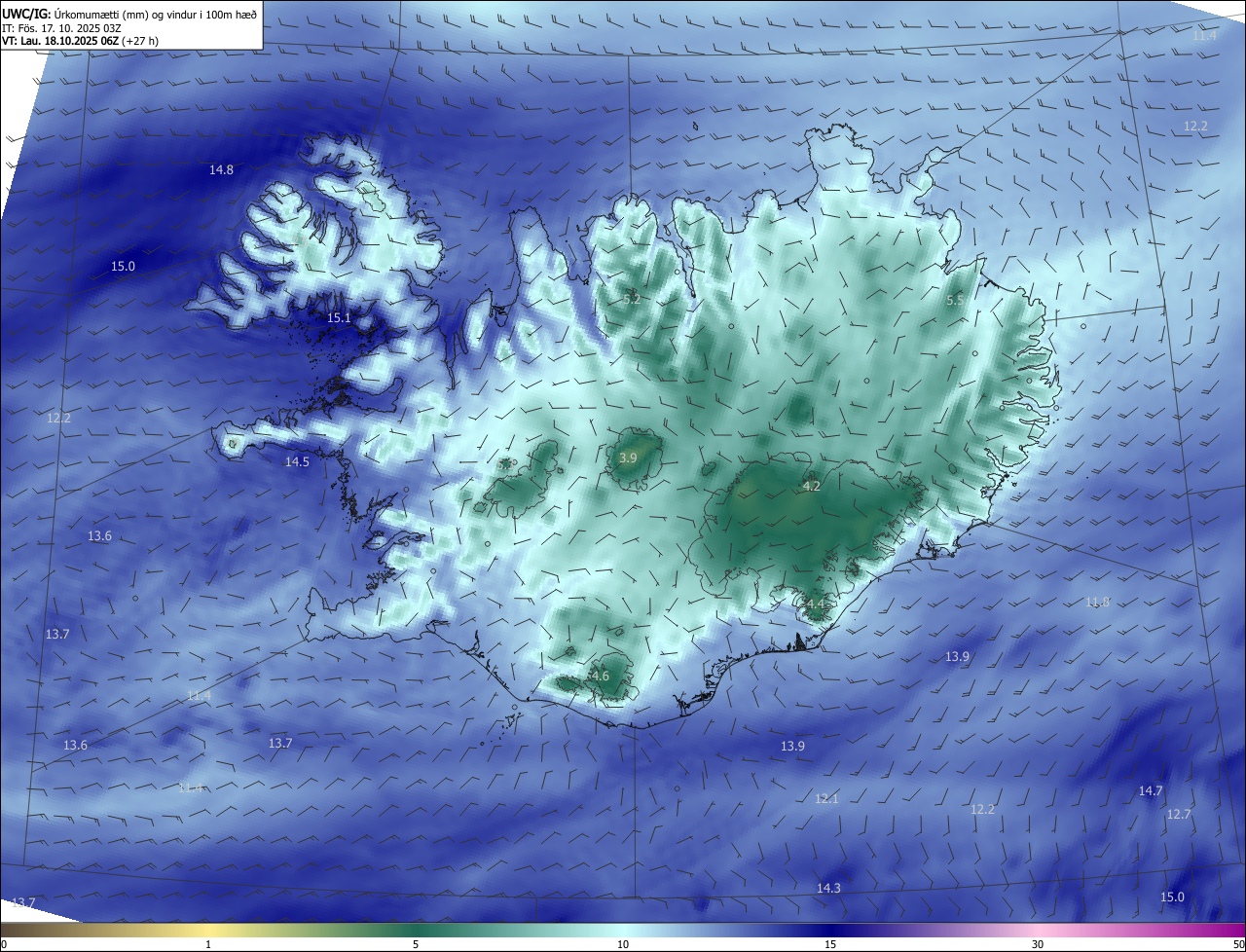1246x952 pixels.
Task: Click the 11.8 value offshore southeast
Action: point(1097,603)
